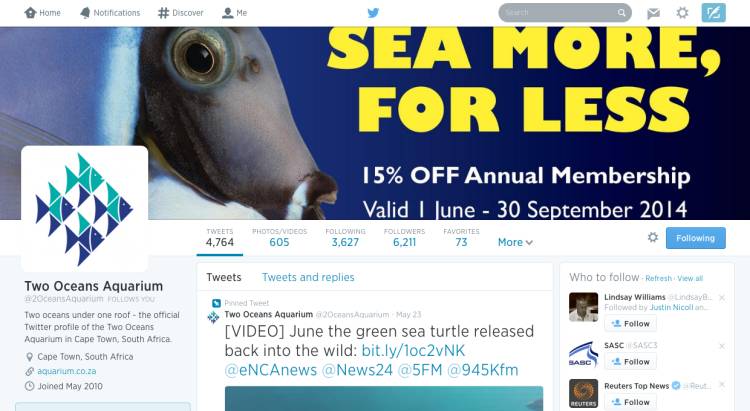Open the Me menu item

[235, 13]
